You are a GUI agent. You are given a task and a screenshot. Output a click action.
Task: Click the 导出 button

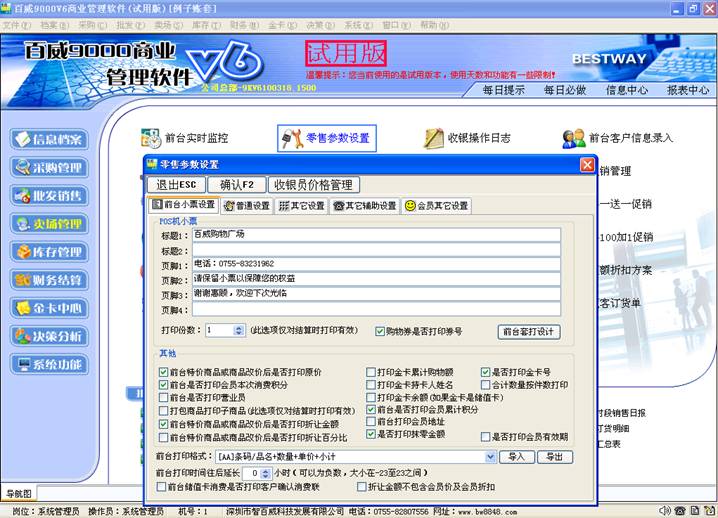click(x=555, y=457)
